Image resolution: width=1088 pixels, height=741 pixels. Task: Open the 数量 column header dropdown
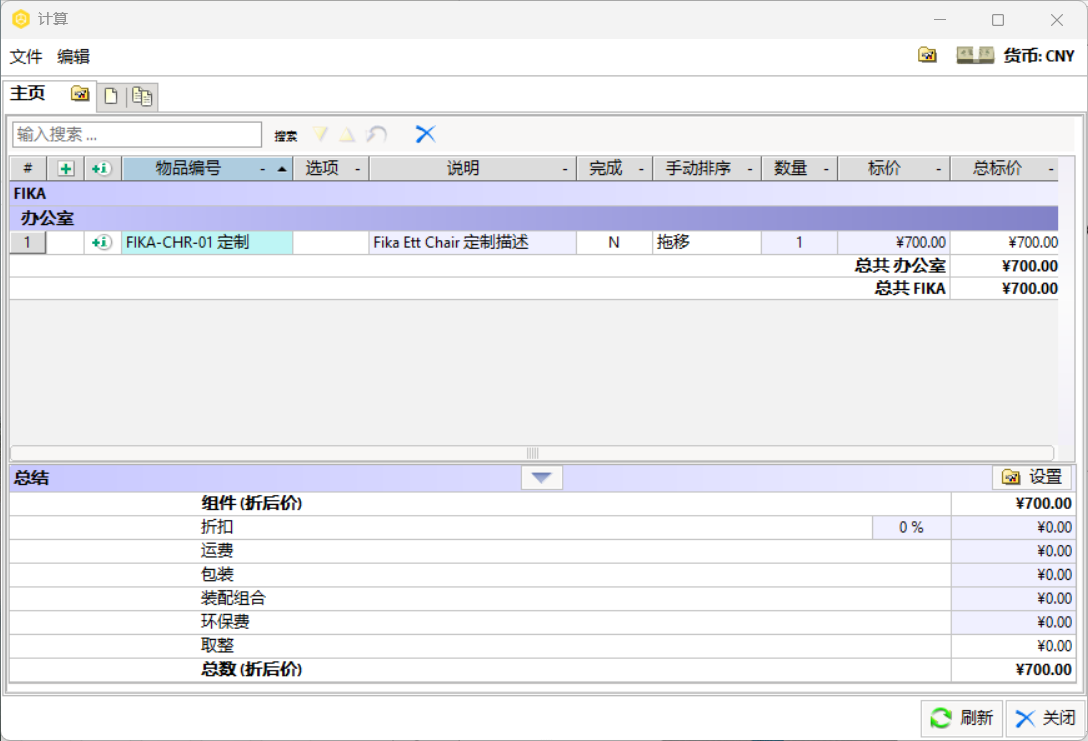click(x=826, y=169)
